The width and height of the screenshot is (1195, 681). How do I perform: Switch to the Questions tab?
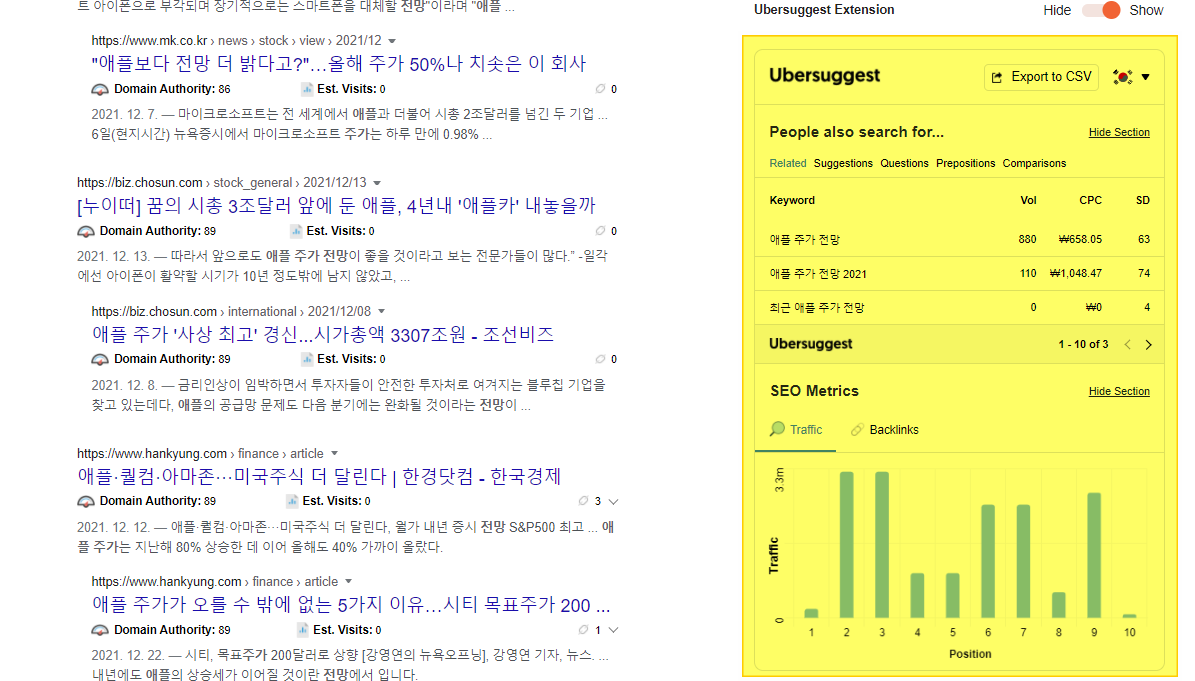pyautogui.click(x=904, y=163)
